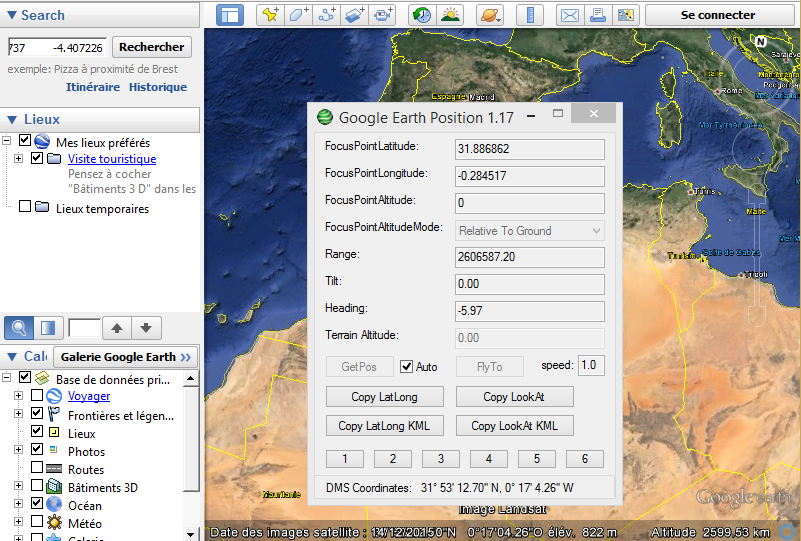Click the Range value field
801x541 pixels.
pyautogui.click(x=530, y=257)
